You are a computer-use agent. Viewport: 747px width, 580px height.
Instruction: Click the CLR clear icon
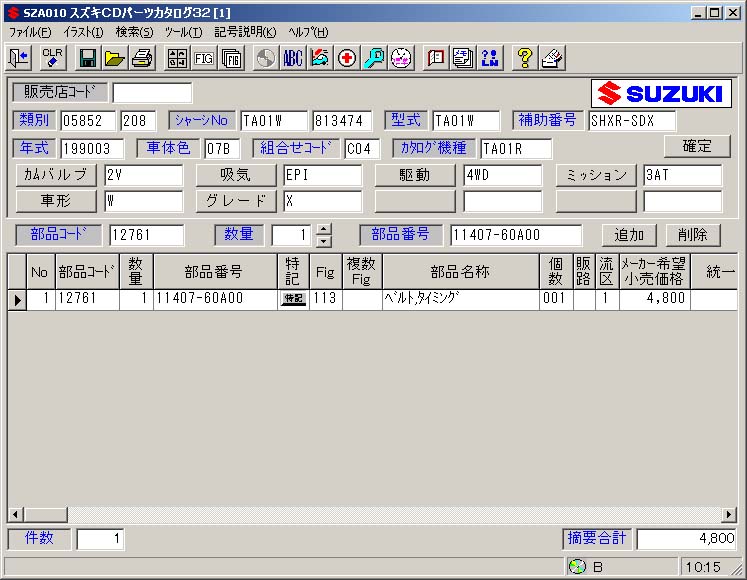pos(52,58)
